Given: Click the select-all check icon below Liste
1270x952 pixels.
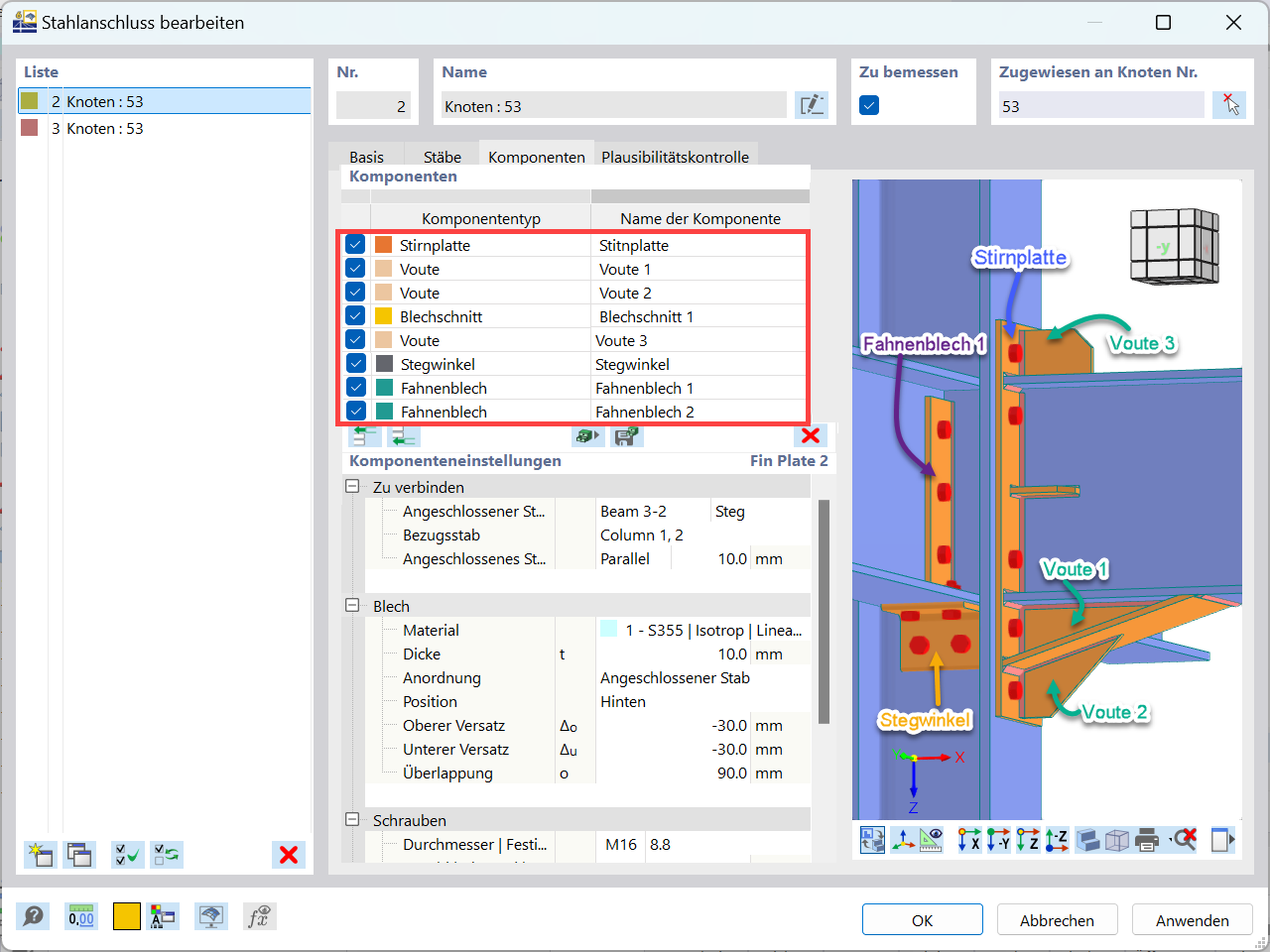Looking at the screenshot, I should pos(128,855).
